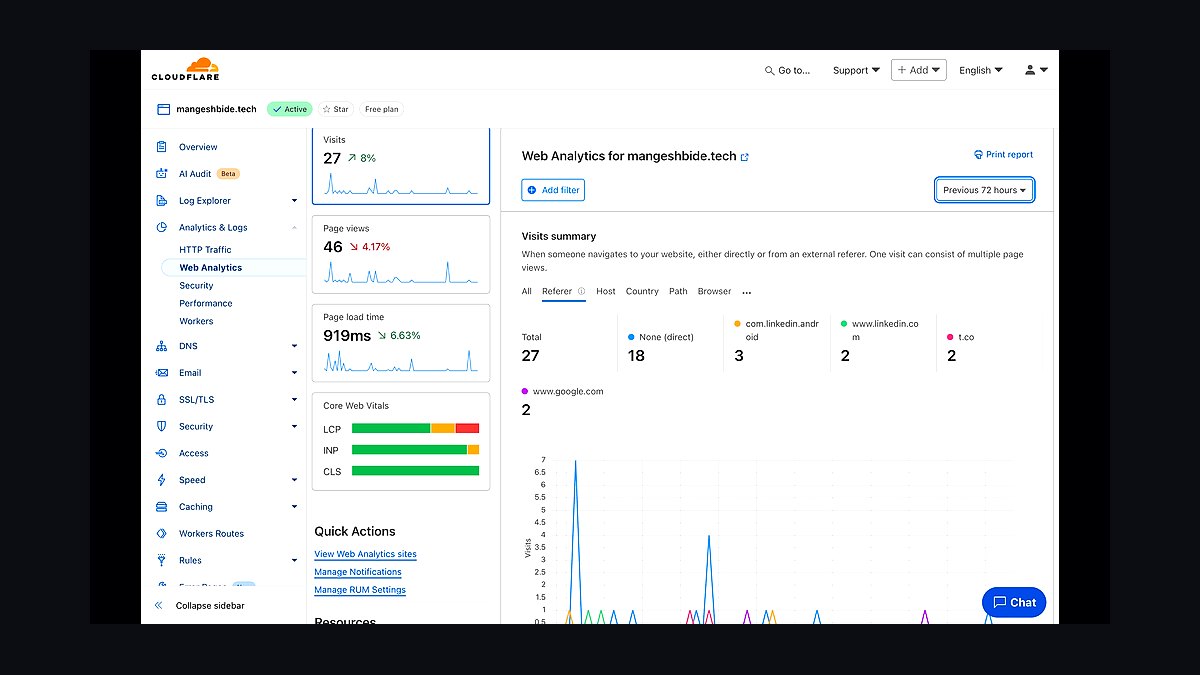This screenshot has height=675, width=1200.
Task: Click the INP Core Web Vitals bar
Action: tap(415, 450)
